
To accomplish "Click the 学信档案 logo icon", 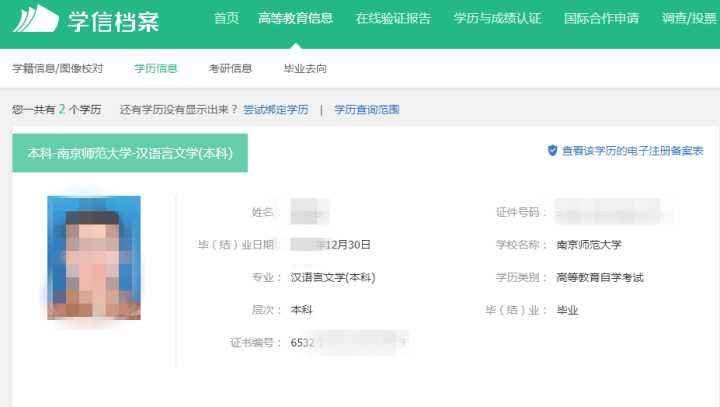I will (x=36, y=19).
